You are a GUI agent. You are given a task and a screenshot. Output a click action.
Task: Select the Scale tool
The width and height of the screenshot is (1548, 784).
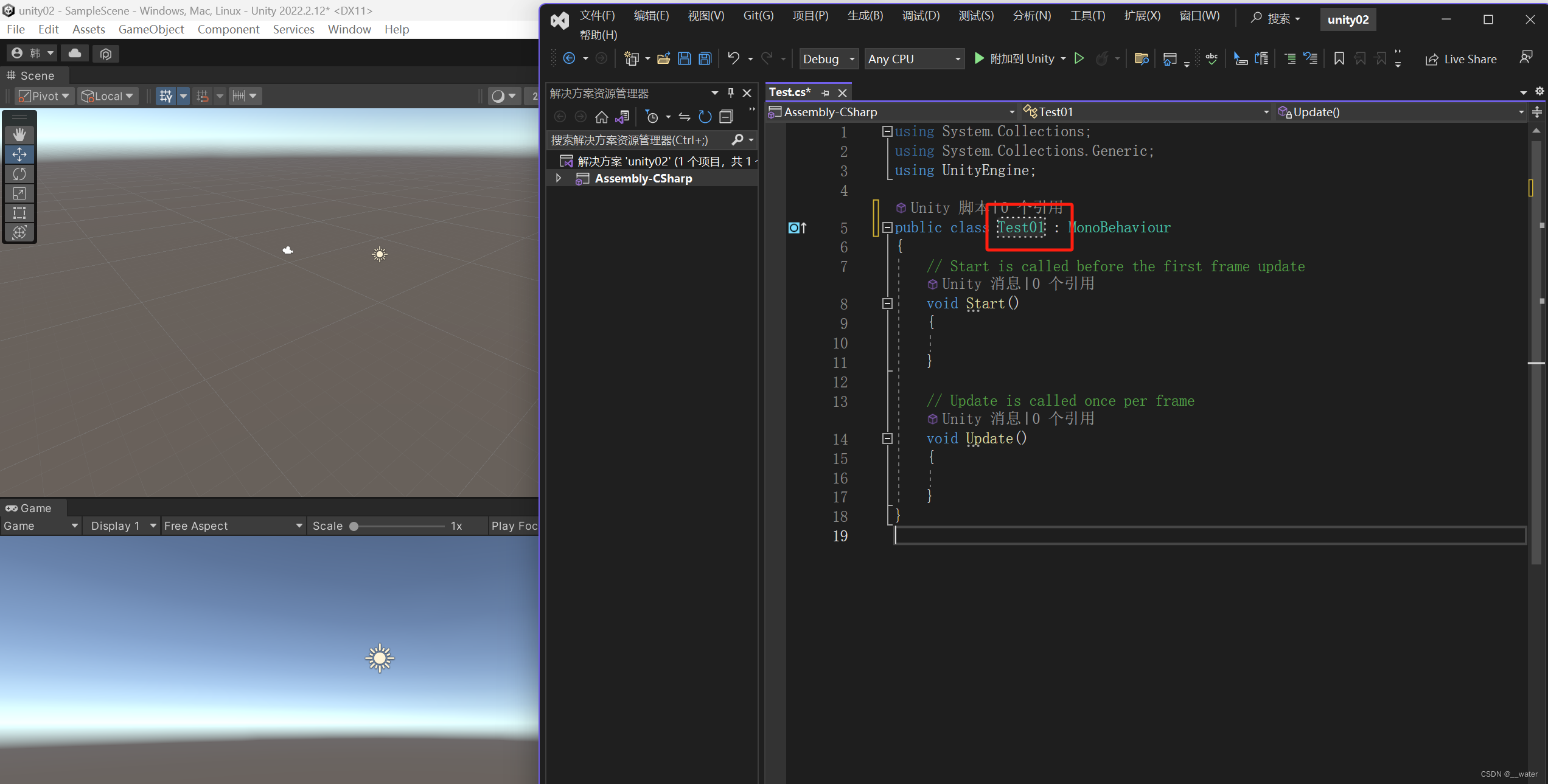(x=19, y=193)
